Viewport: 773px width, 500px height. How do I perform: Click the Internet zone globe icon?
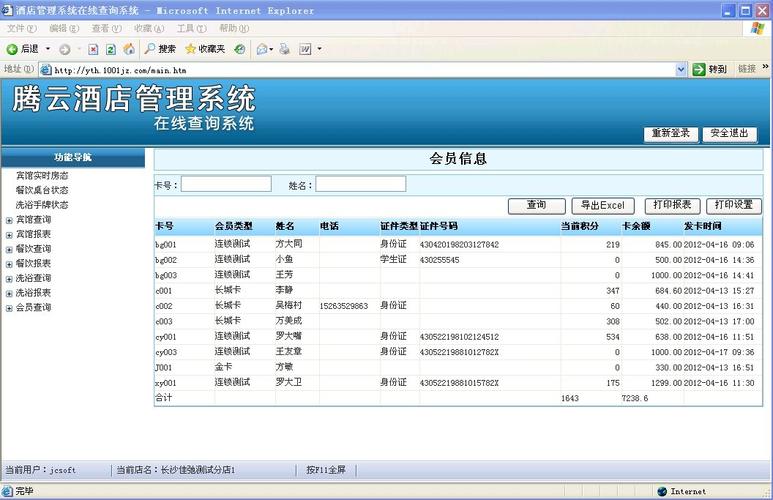tap(662, 491)
